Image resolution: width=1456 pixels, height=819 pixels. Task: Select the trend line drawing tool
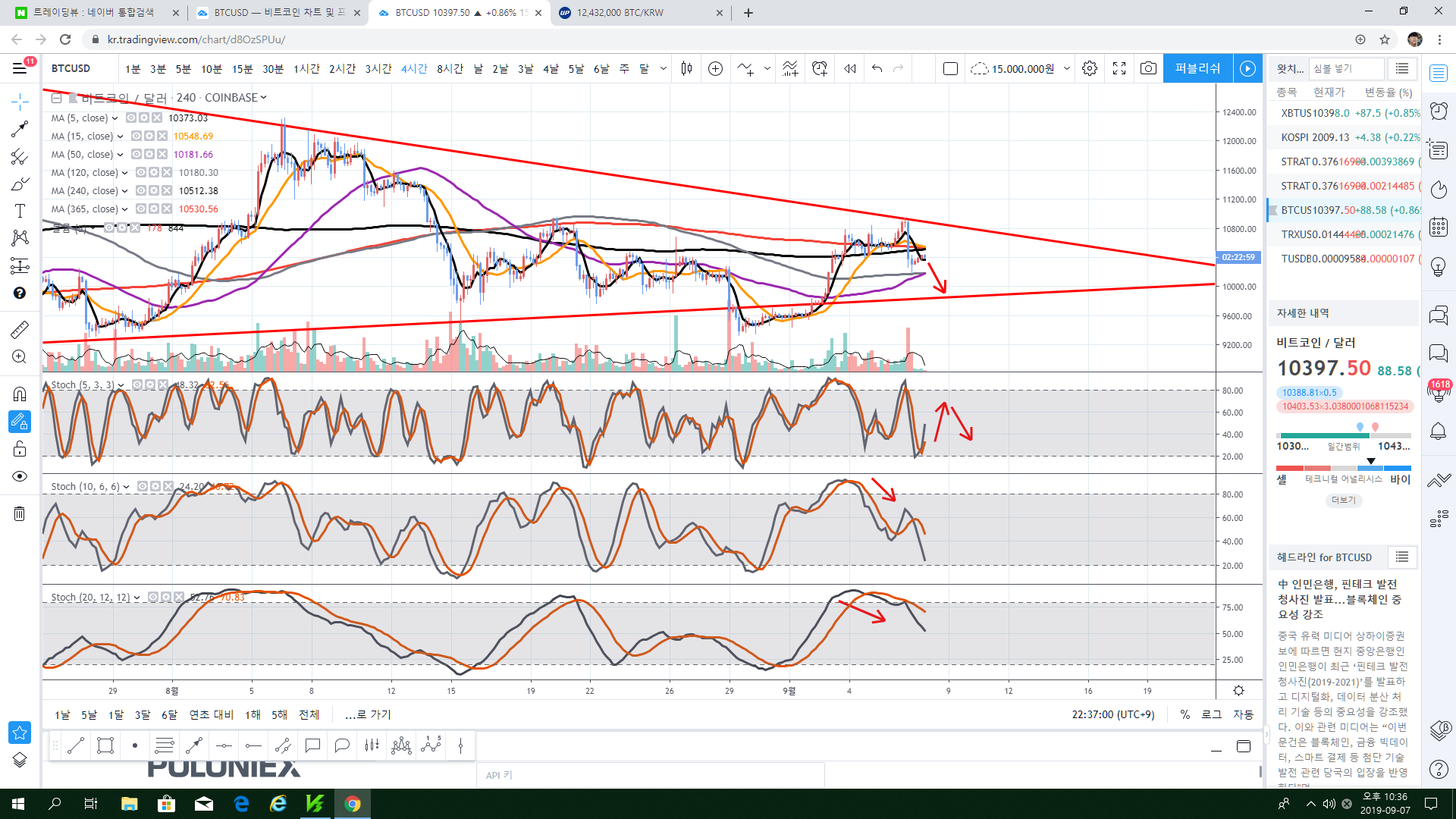pos(20,130)
